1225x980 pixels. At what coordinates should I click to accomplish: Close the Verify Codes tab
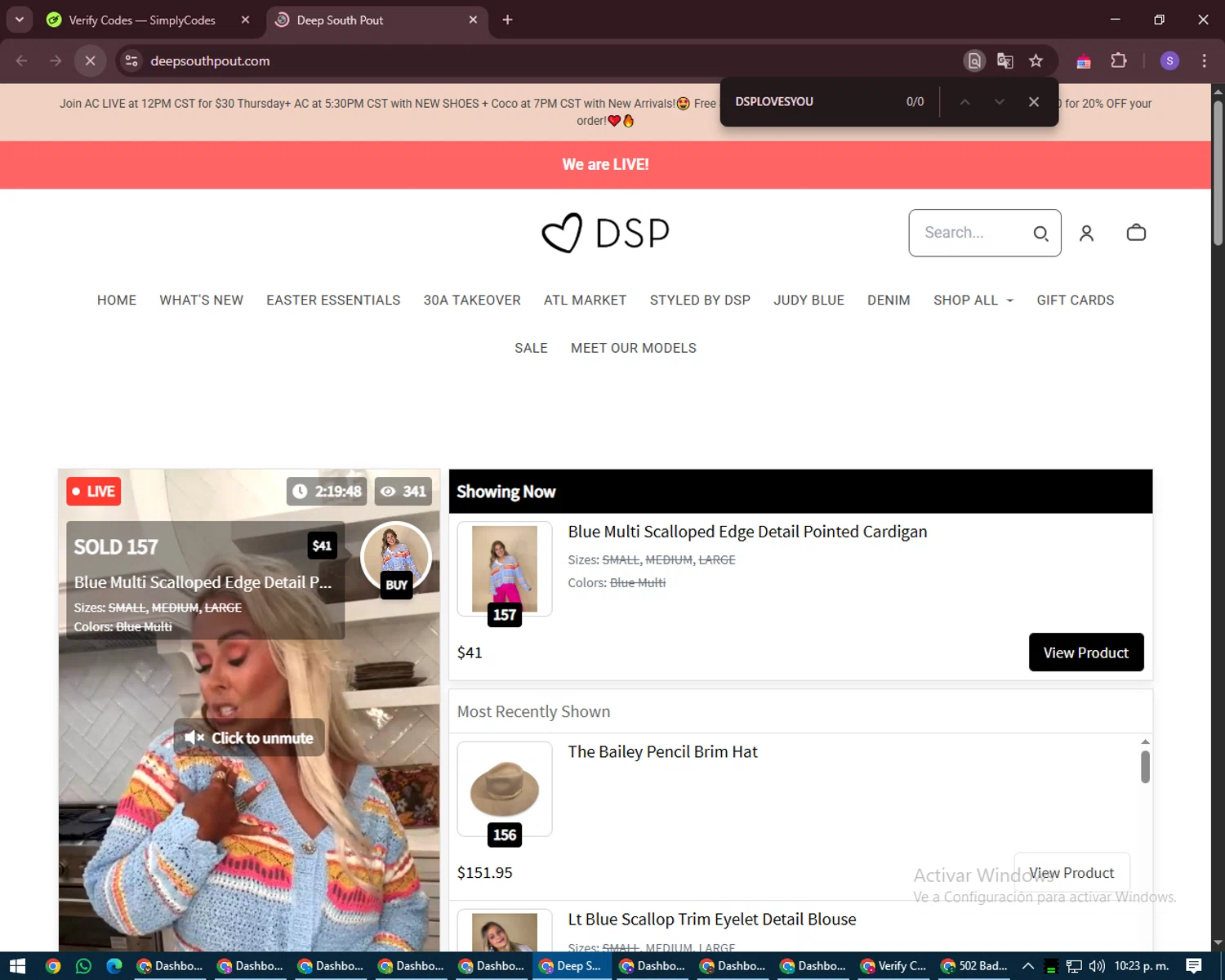click(x=245, y=20)
